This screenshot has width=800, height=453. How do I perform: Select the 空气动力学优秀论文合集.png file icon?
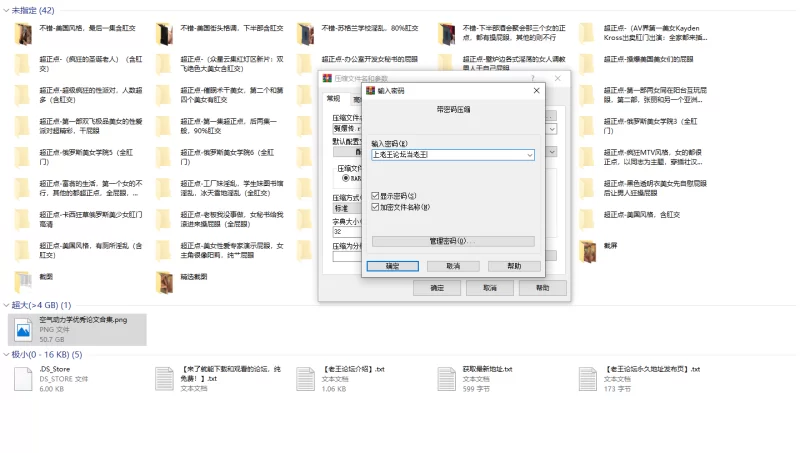[x=23, y=330]
